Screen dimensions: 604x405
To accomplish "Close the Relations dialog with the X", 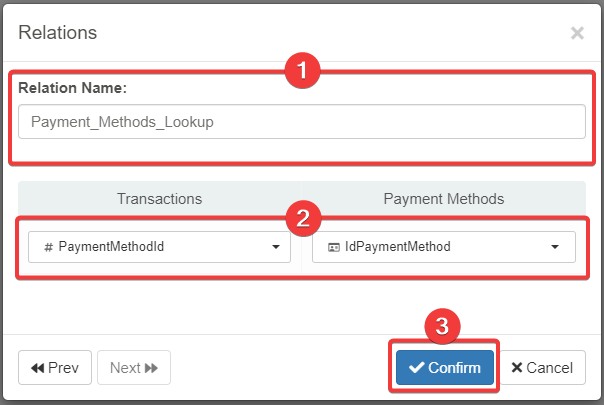I will (577, 33).
